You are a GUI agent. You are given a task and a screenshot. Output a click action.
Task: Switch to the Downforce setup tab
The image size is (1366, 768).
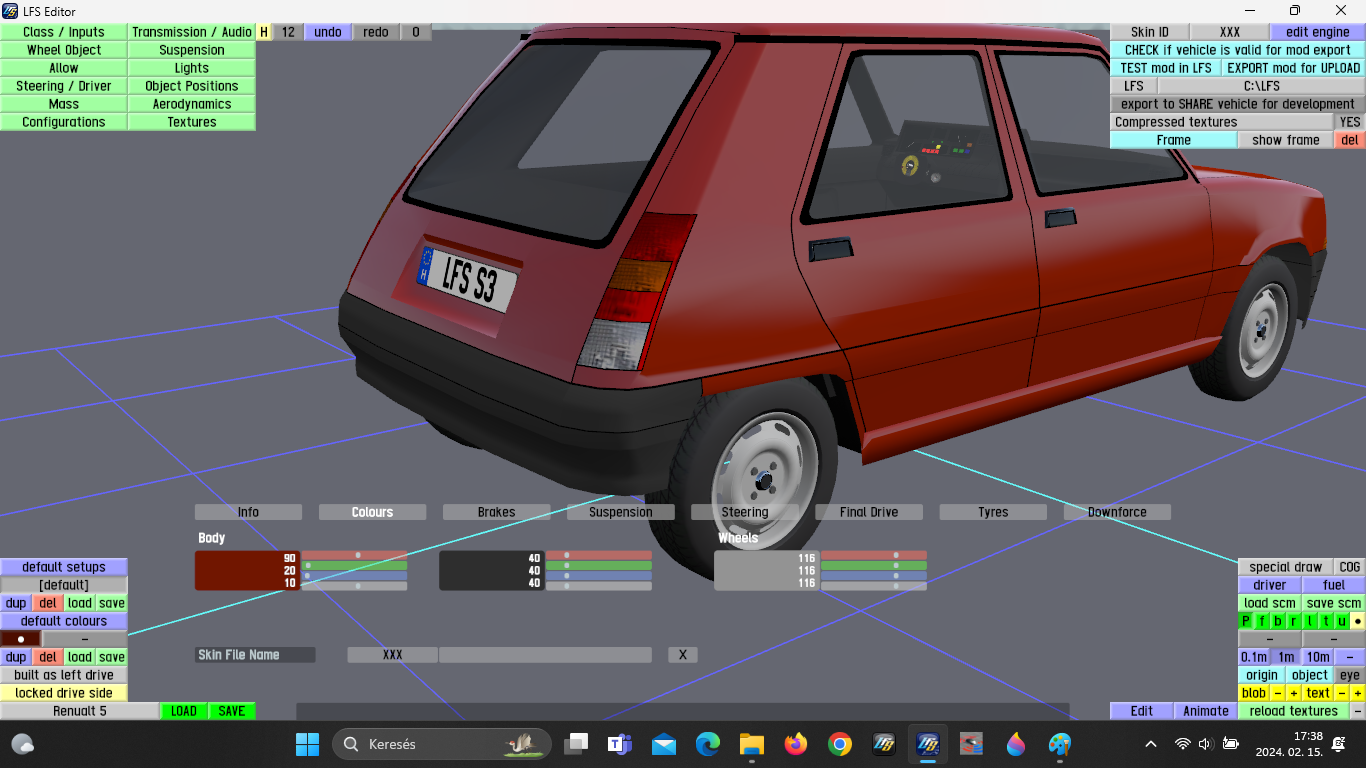point(1117,512)
